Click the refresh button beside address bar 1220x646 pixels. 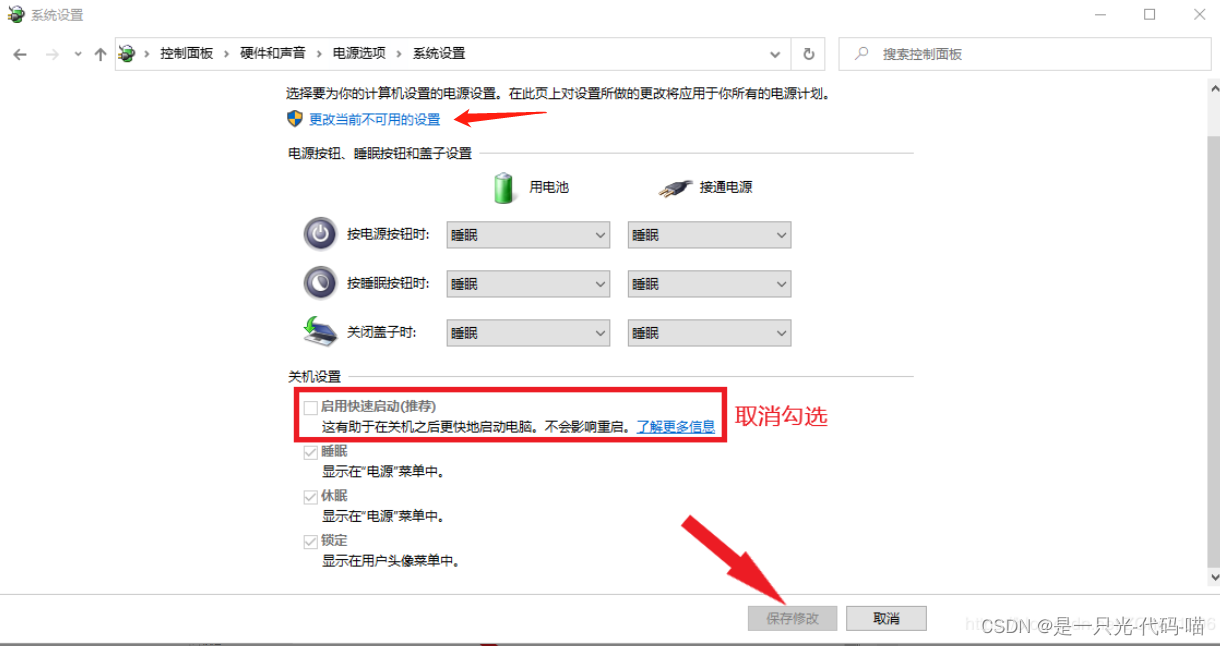click(808, 54)
